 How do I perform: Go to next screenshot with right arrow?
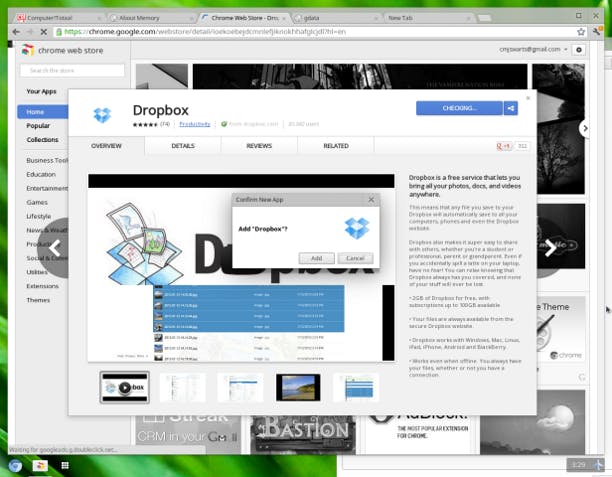550,248
